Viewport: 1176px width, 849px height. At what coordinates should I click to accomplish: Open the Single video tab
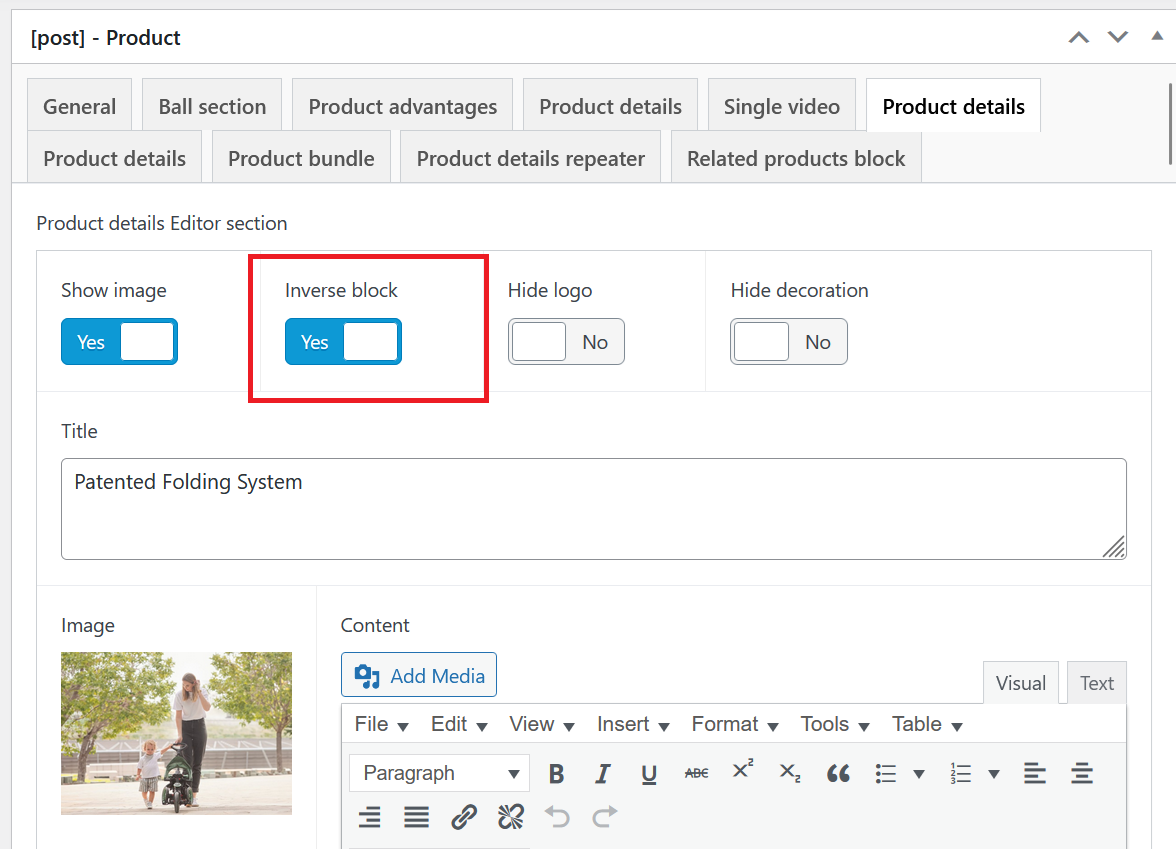point(782,106)
